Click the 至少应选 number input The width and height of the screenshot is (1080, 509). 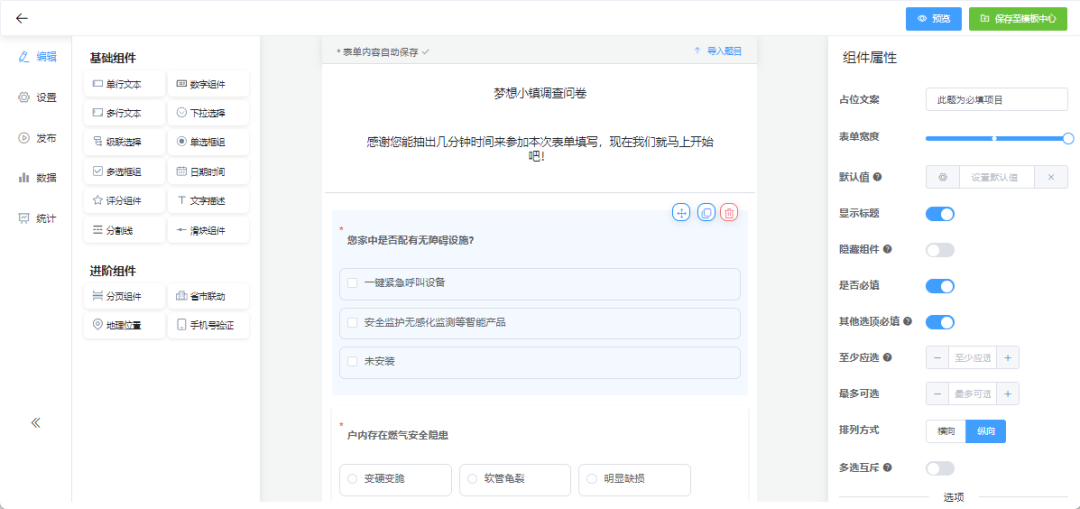[973, 357]
